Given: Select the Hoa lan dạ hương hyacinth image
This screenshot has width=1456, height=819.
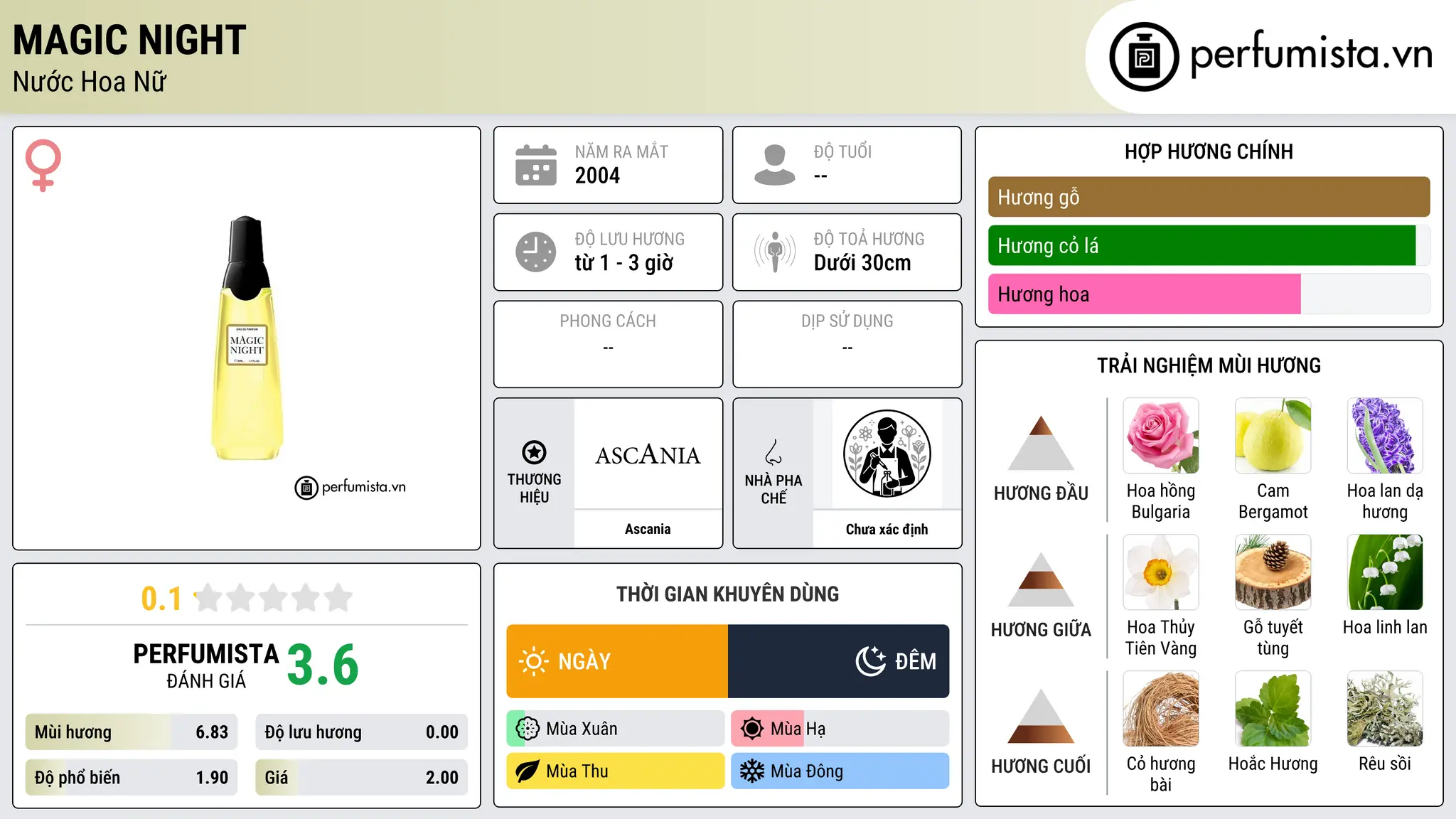Looking at the screenshot, I should (x=1385, y=436).
